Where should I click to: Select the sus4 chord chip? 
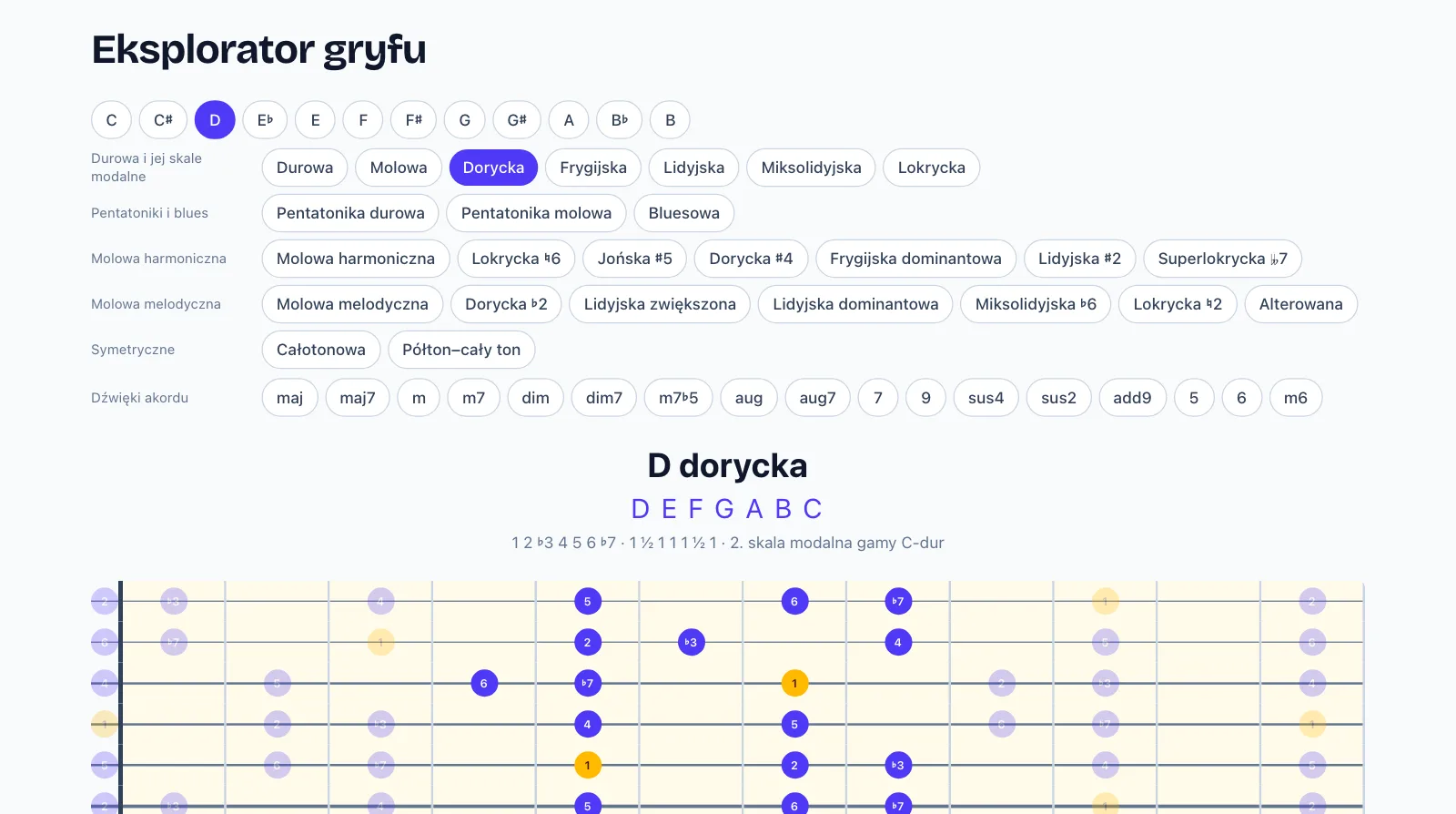coord(986,398)
